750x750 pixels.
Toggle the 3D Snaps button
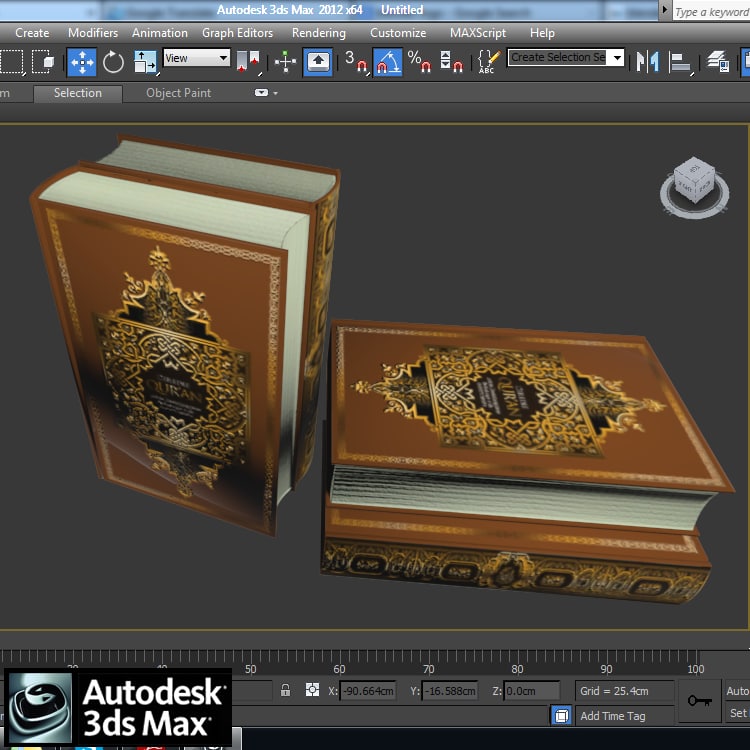click(x=355, y=61)
